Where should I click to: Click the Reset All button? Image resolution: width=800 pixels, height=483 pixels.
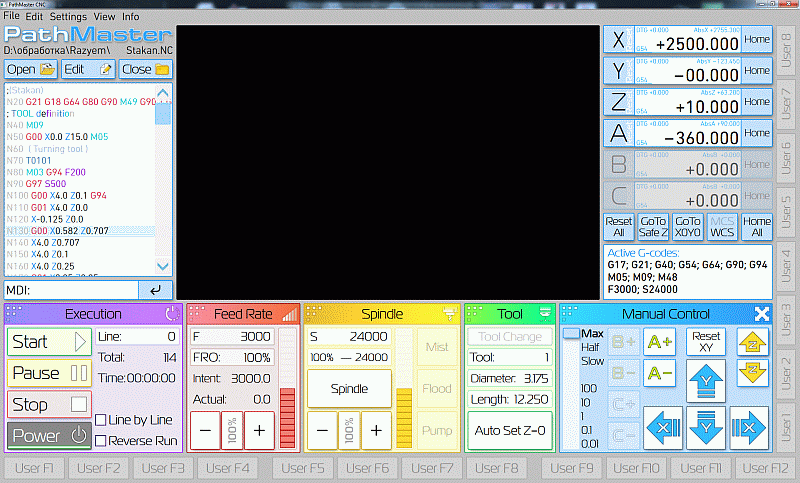pos(619,226)
